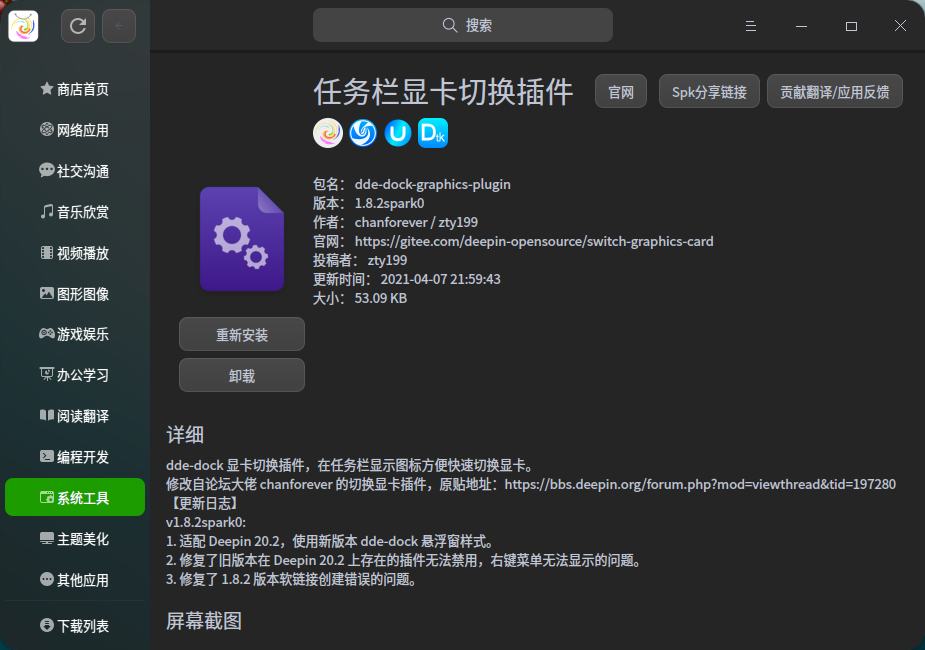Click the author text chanforever / zty199

pyautogui.click(x=416, y=222)
